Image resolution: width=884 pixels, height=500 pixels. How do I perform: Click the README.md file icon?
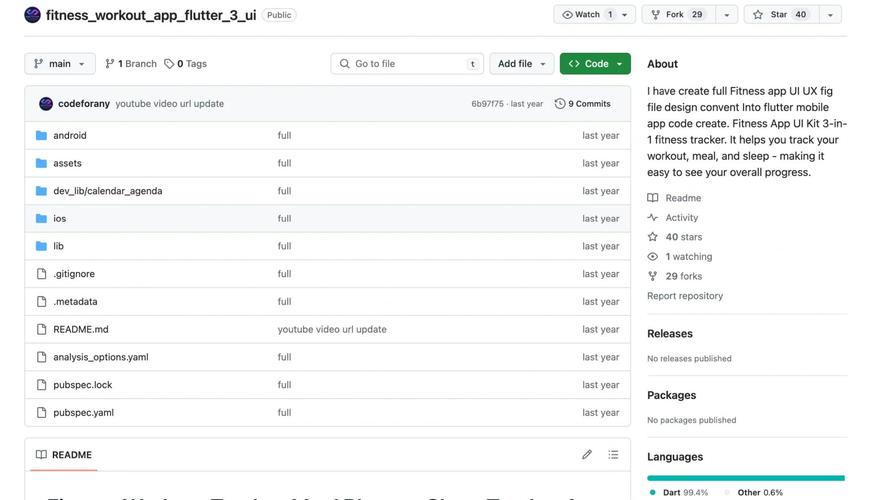coord(41,329)
